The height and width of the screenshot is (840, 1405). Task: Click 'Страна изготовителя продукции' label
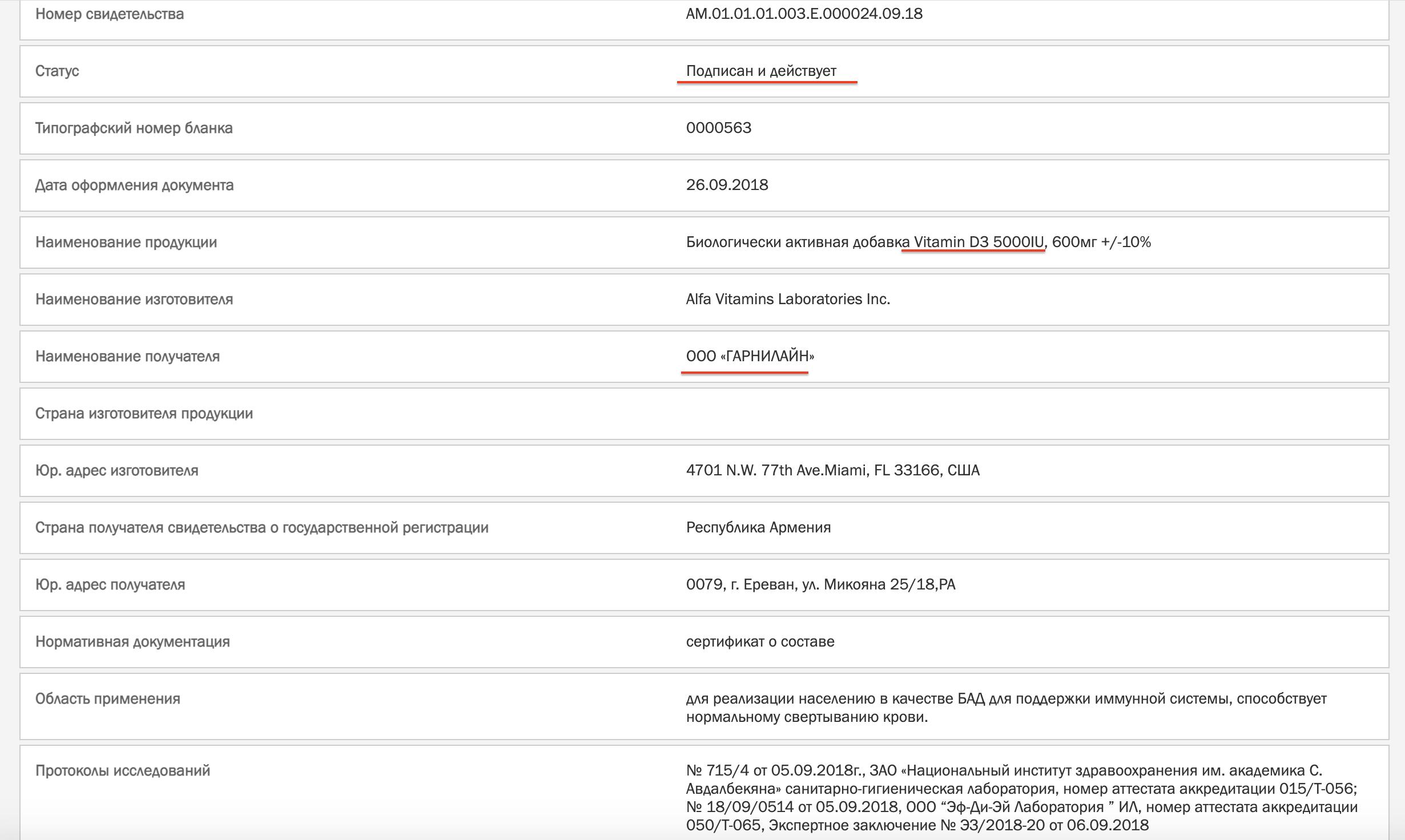pyautogui.click(x=144, y=413)
